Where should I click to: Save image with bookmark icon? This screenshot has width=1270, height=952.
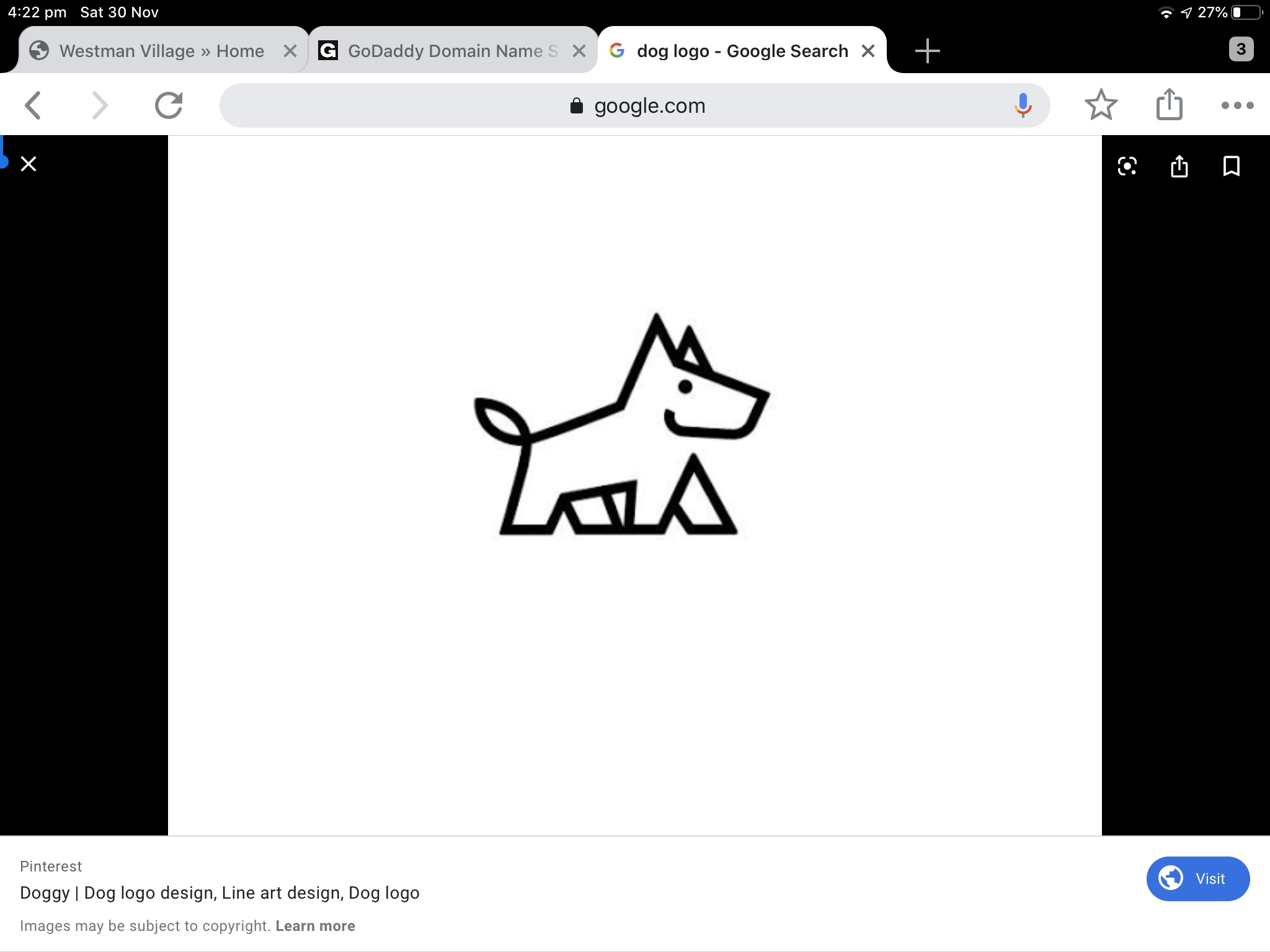tap(1231, 166)
